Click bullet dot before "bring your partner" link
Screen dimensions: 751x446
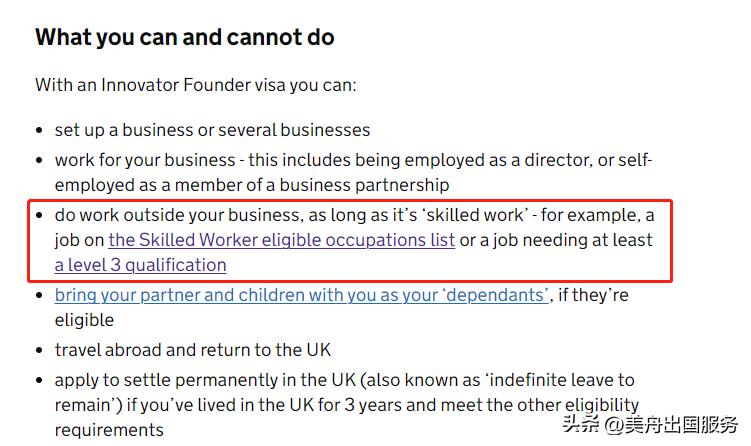click(x=40, y=296)
